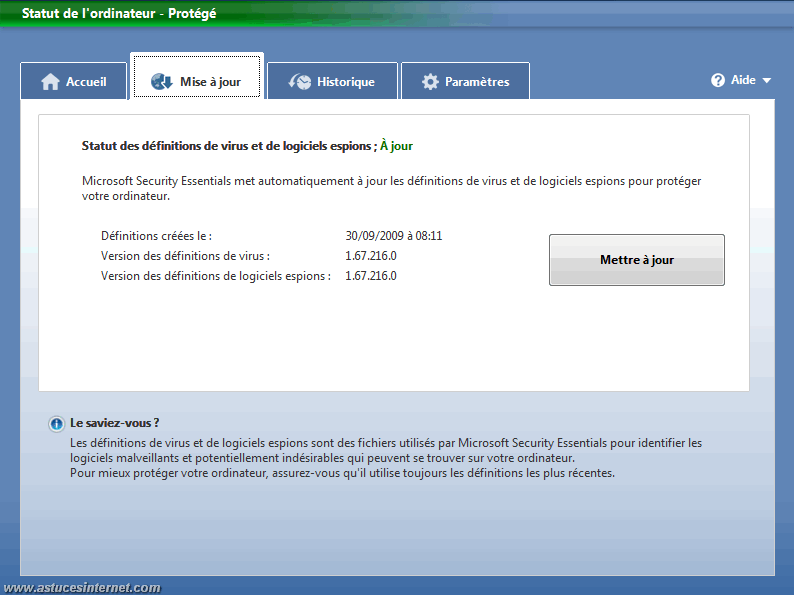
Task: Click the Définitions créées le label
Action: 156,236
